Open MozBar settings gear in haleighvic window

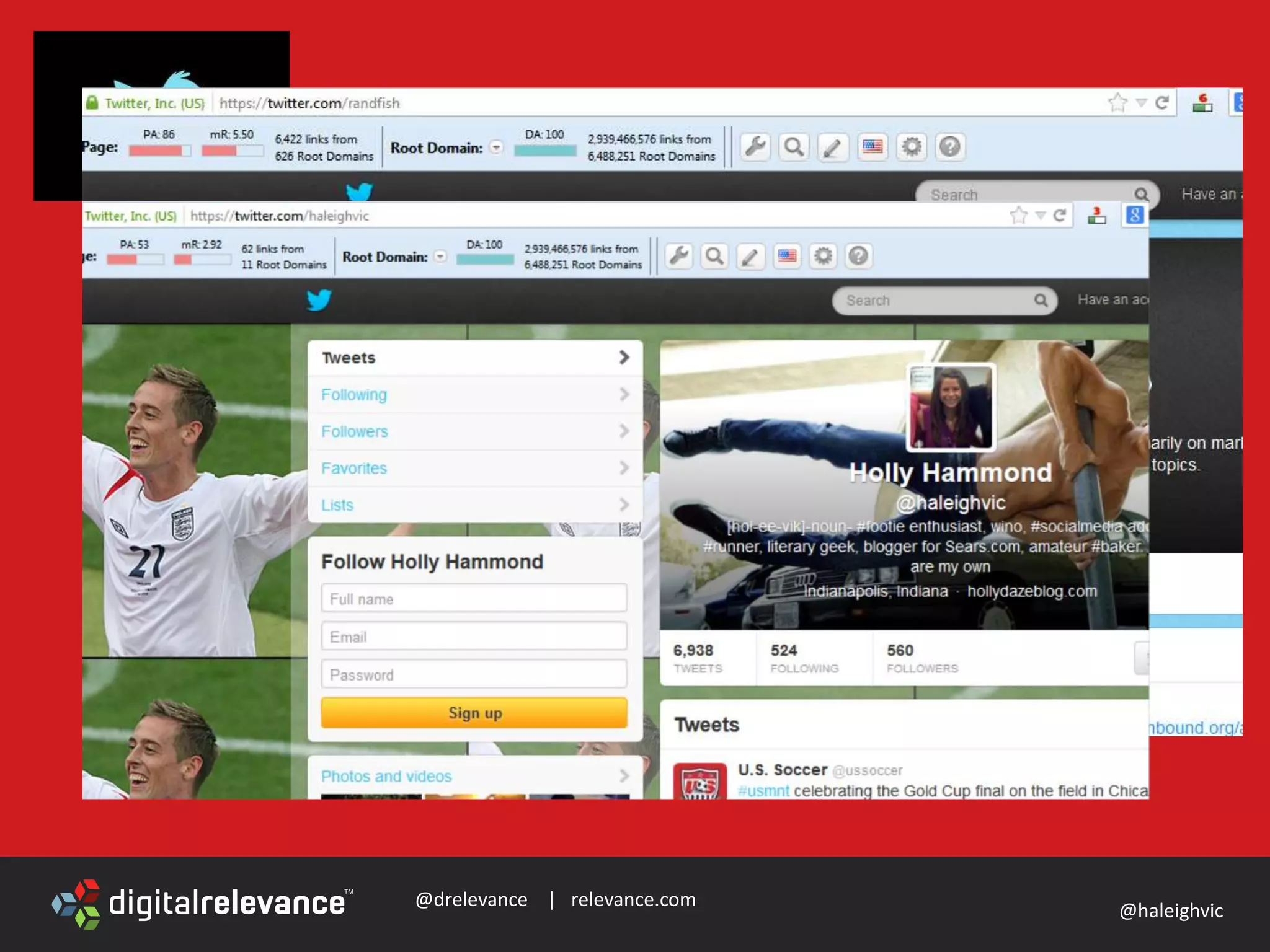(x=823, y=256)
